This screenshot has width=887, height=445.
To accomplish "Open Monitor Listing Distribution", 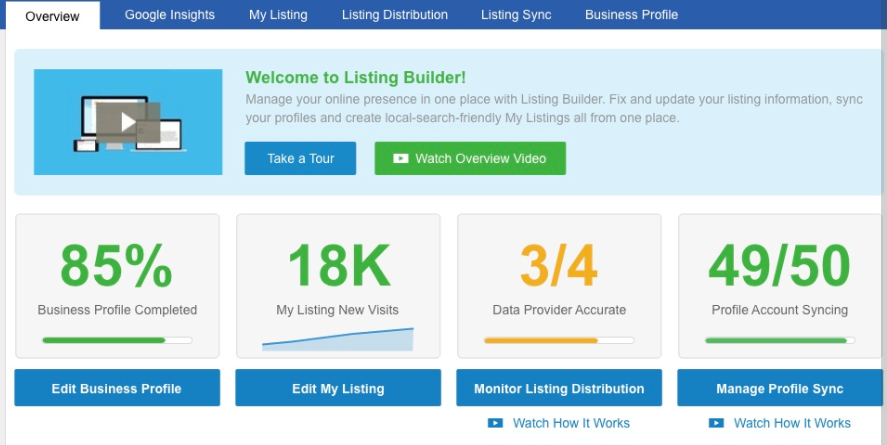I will (559, 388).
